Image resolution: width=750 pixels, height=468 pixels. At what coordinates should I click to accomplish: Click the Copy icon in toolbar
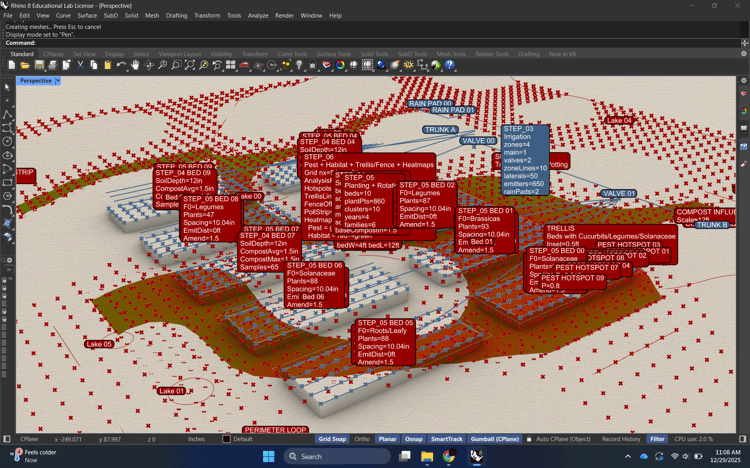click(x=94, y=65)
